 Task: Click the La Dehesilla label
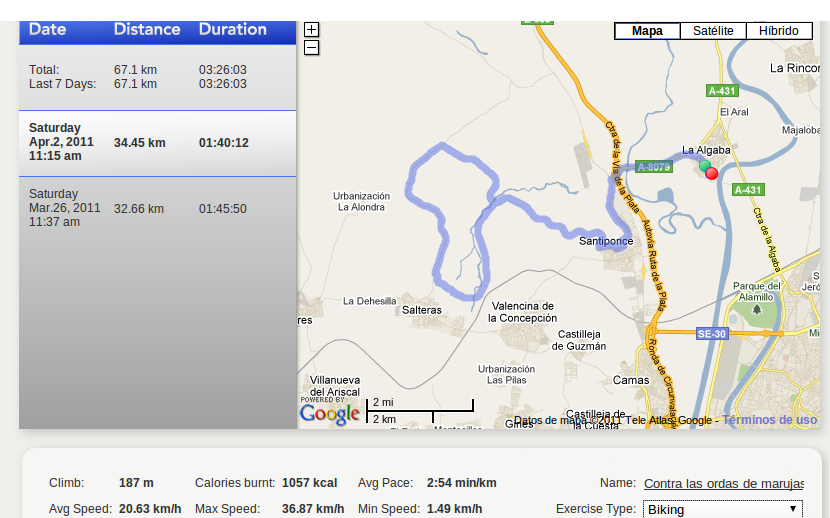369,301
